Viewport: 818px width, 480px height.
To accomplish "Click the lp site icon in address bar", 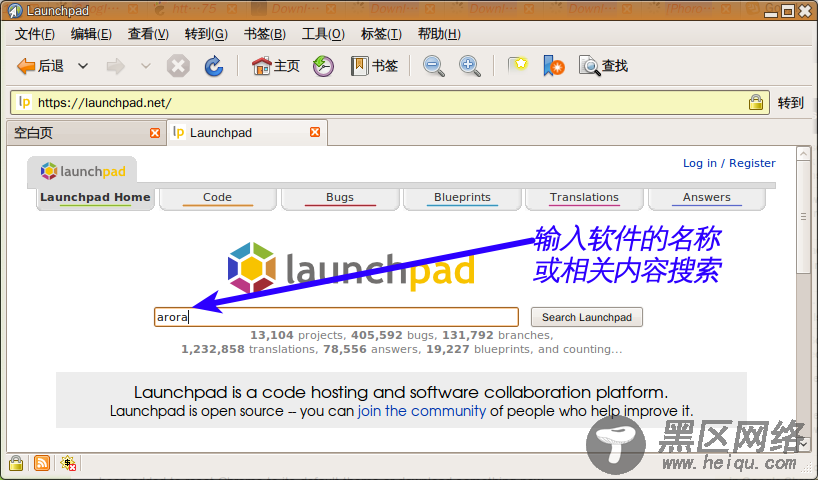I will point(25,102).
